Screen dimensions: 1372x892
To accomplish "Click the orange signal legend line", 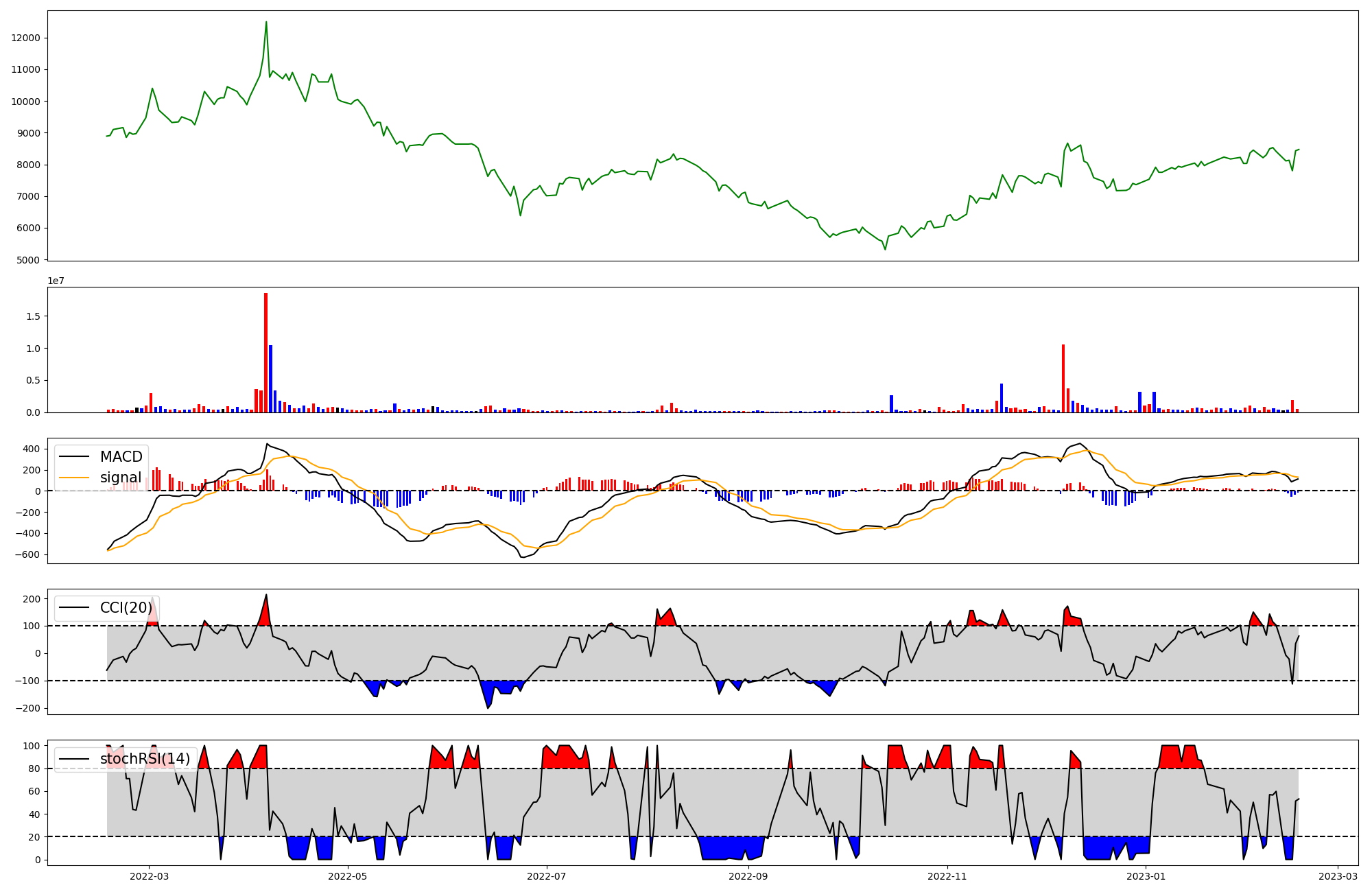I will (x=75, y=478).
